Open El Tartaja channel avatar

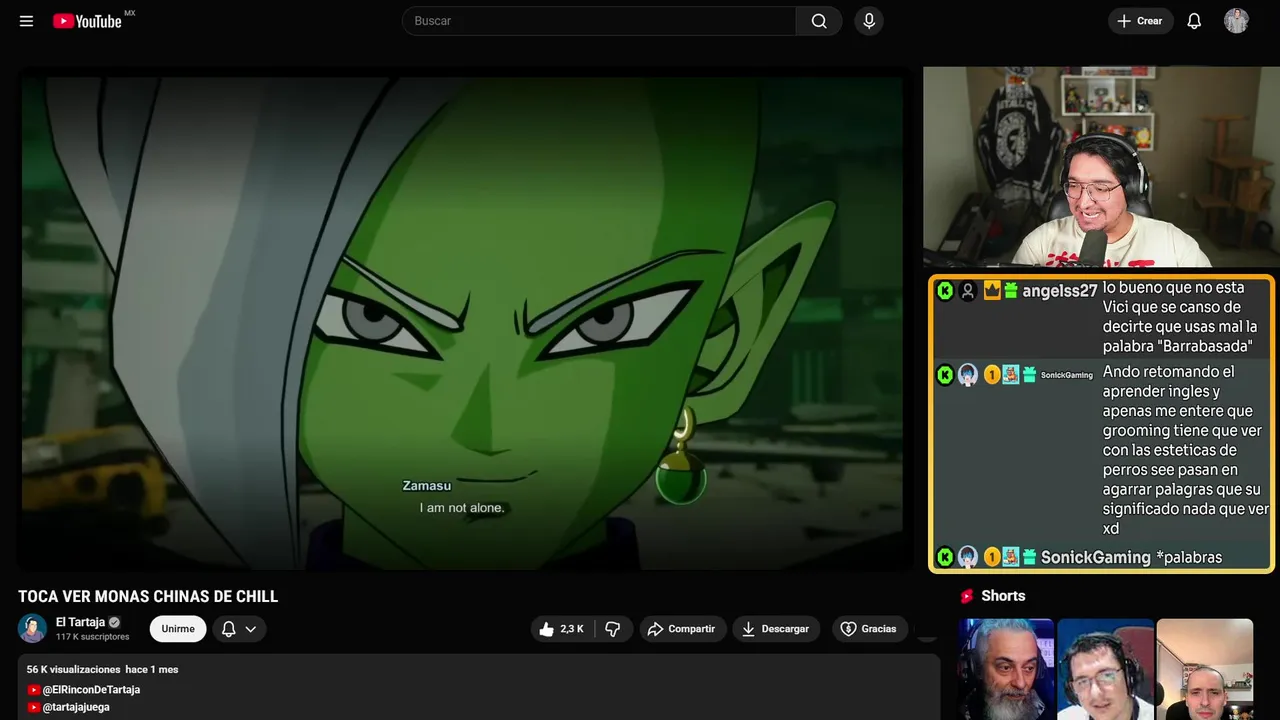33,628
